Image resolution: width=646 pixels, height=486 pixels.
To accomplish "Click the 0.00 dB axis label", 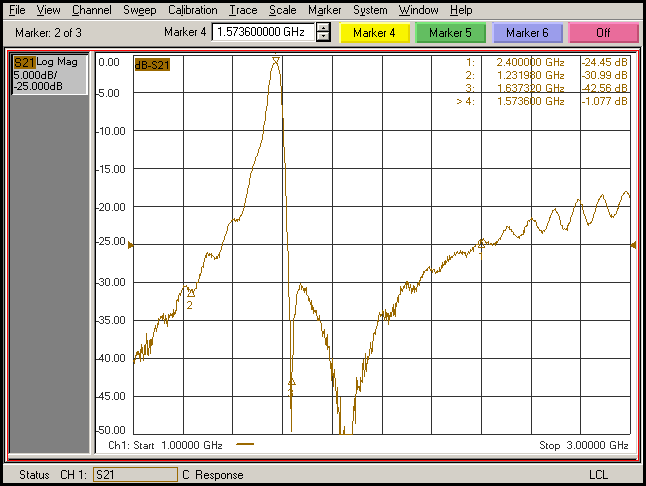I will click(109, 62).
